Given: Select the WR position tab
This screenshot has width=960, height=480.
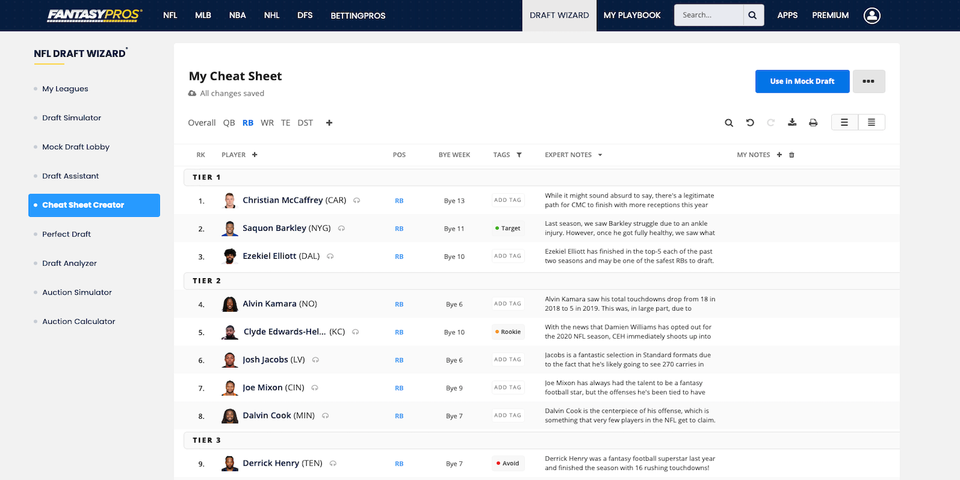Looking at the screenshot, I should [x=267, y=123].
